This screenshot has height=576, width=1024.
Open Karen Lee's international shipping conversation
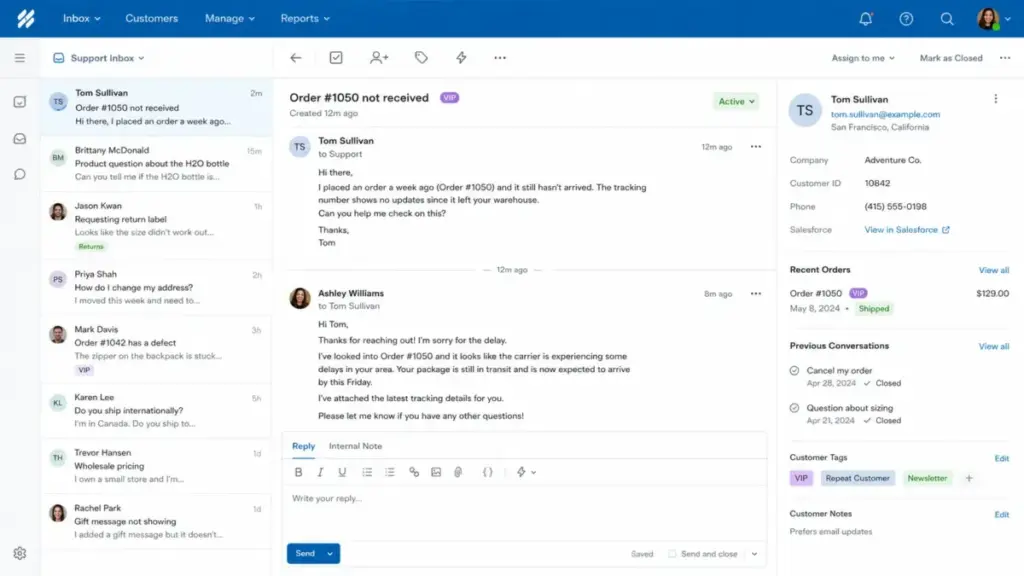tap(157, 410)
